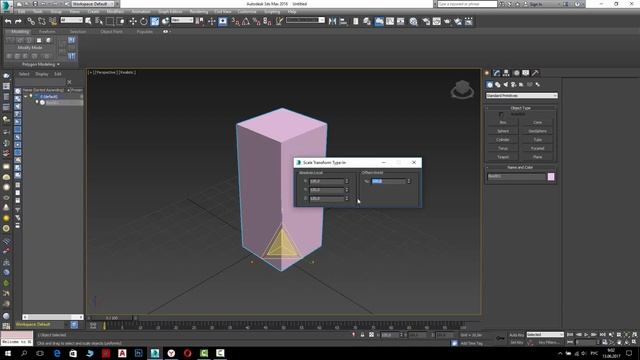Activate the Select and Rotate tool

coord(144,21)
